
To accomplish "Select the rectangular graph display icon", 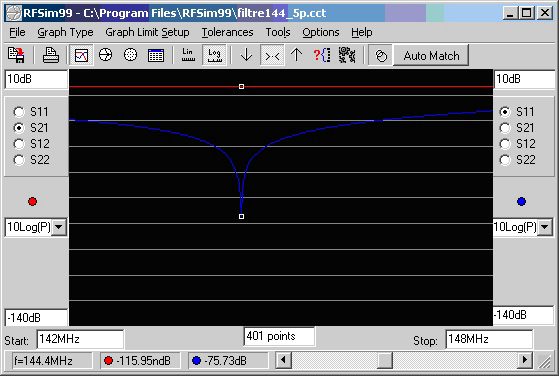I will pos(81,55).
